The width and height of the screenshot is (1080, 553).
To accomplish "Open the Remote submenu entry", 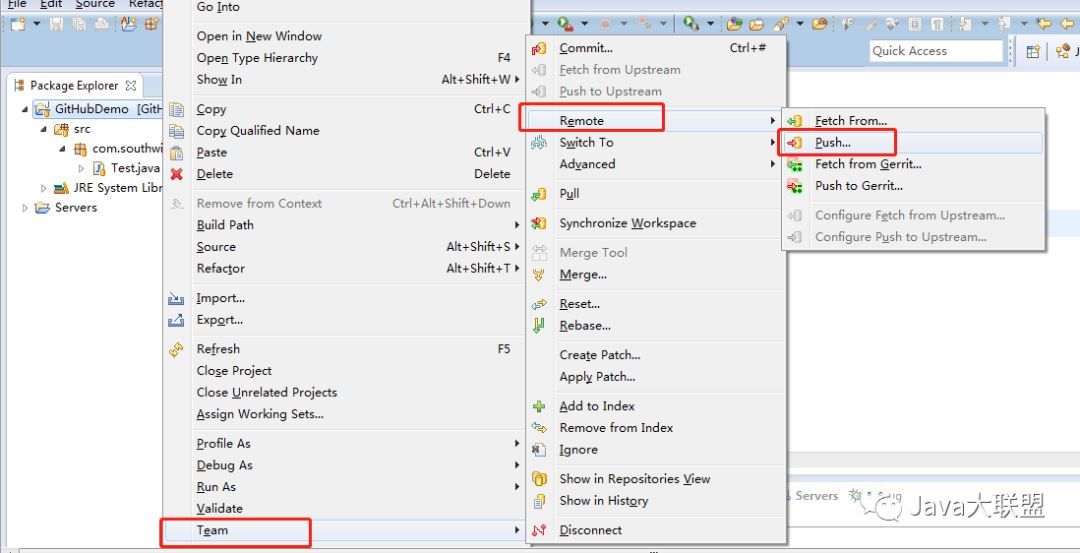I will click(x=656, y=121).
